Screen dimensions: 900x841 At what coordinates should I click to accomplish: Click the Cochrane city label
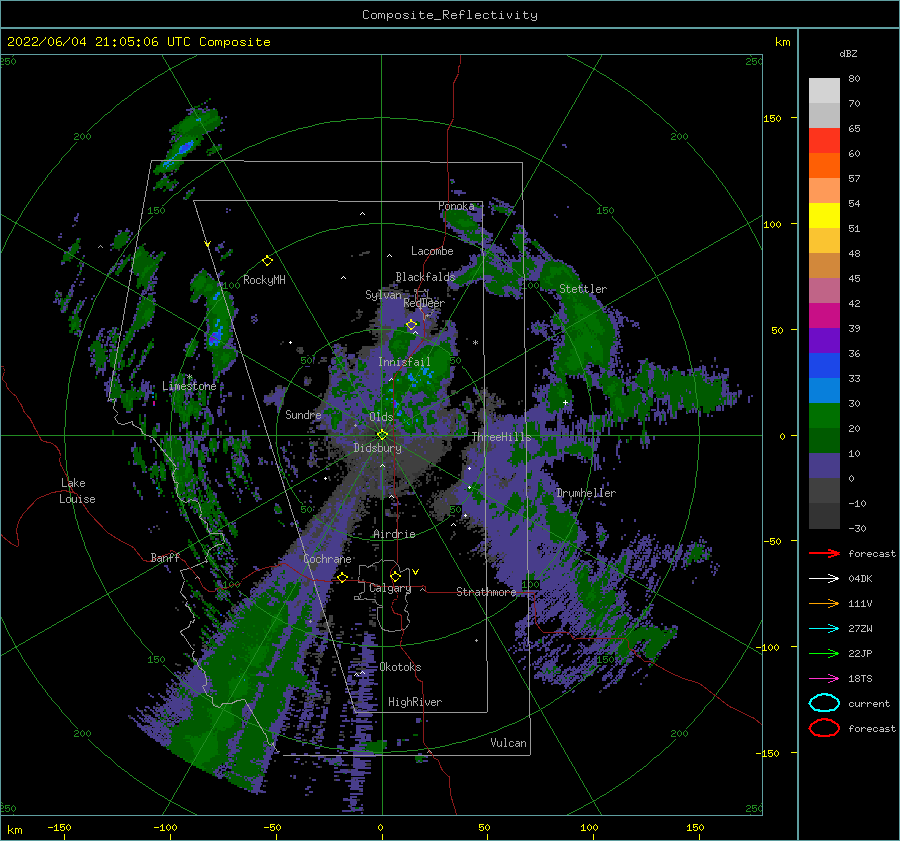click(327, 559)
